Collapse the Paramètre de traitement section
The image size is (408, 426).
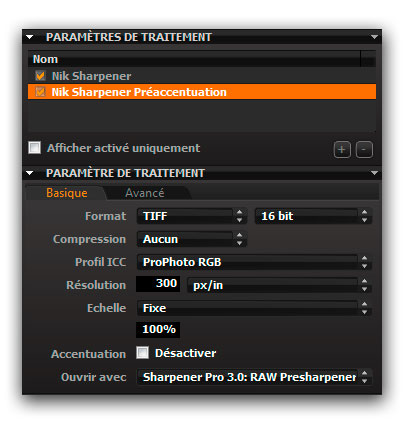pos(30,173)
